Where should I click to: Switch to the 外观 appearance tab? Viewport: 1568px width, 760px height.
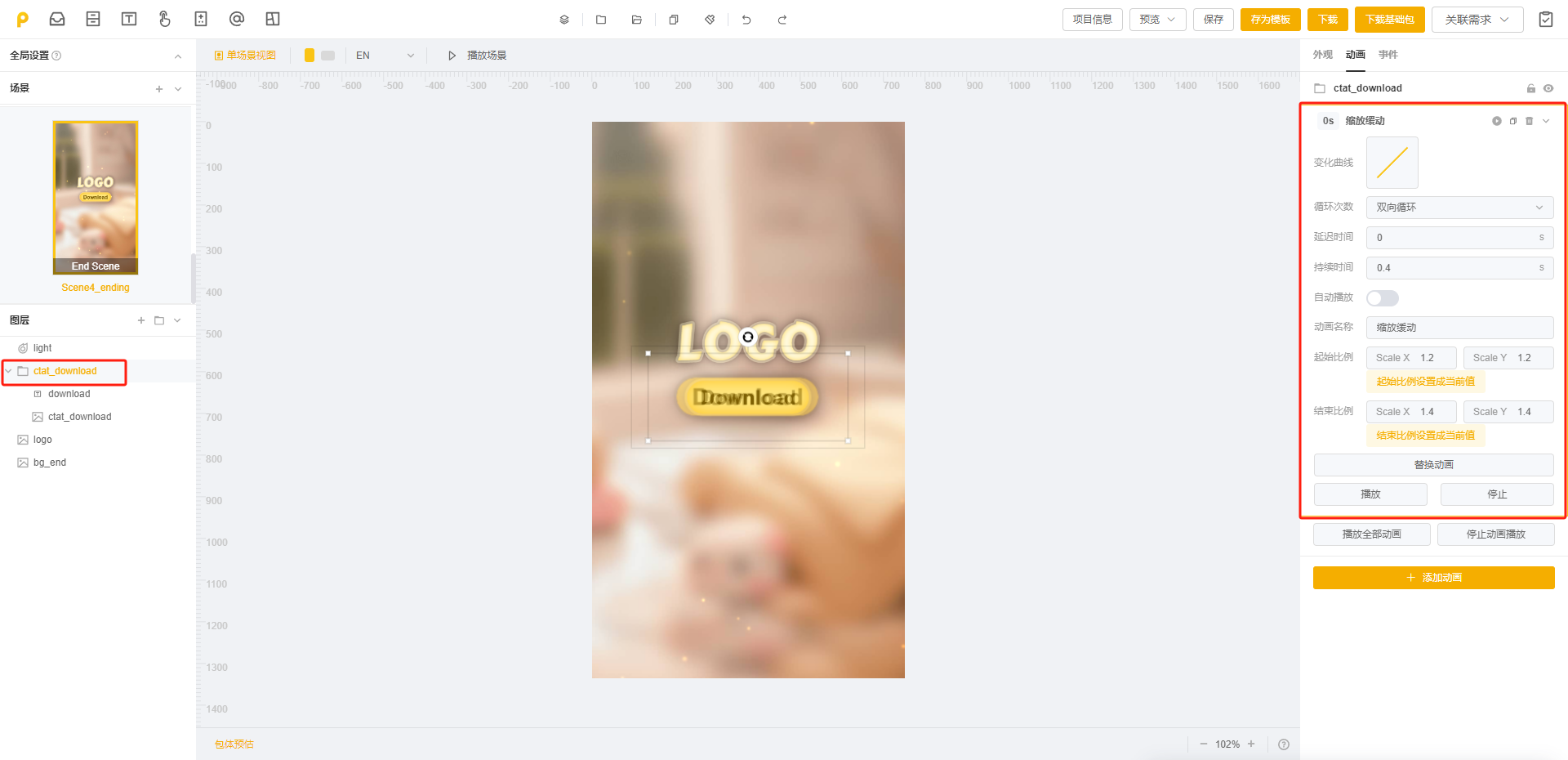pos(1322,55)
